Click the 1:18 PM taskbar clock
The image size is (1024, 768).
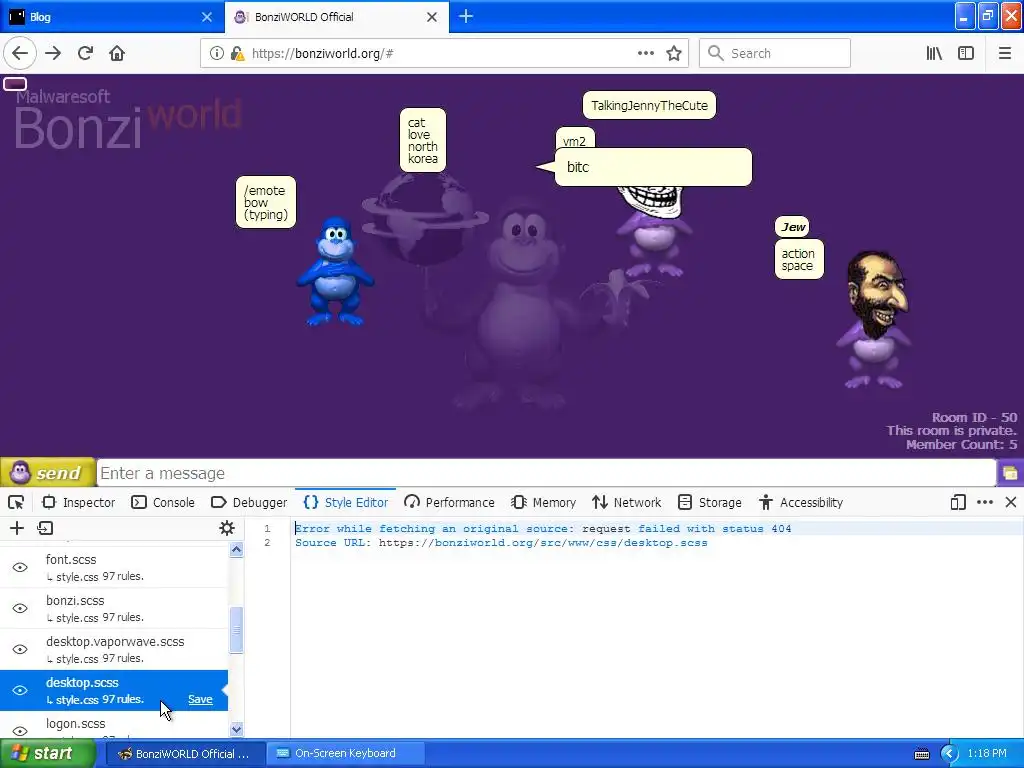tap(987, 754)
